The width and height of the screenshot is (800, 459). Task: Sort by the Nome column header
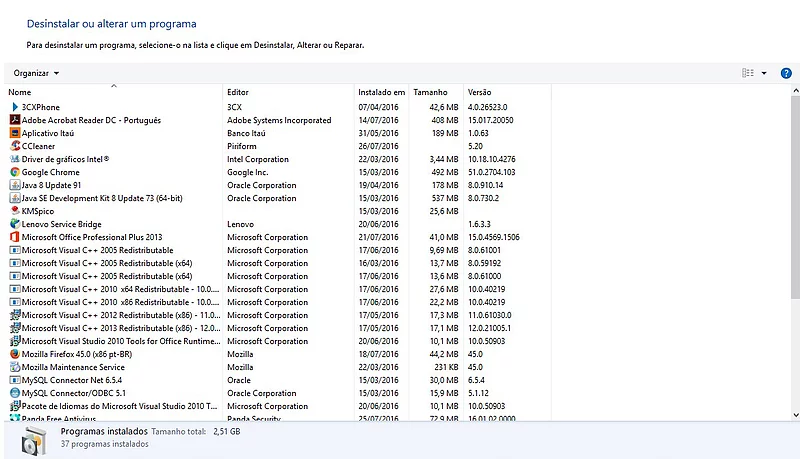pos(114,92)
